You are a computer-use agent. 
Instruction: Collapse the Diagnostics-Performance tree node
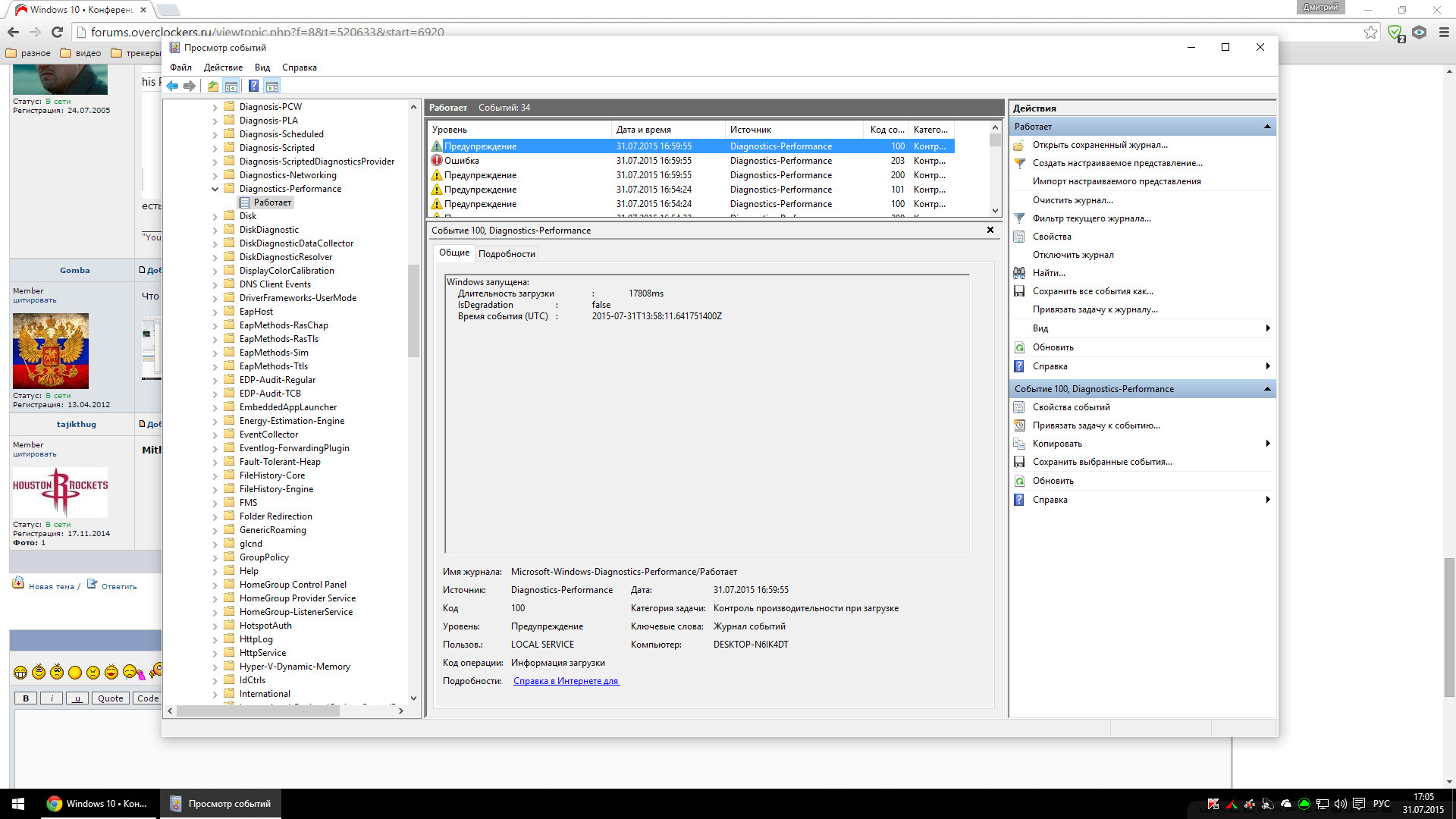(215, 189)
